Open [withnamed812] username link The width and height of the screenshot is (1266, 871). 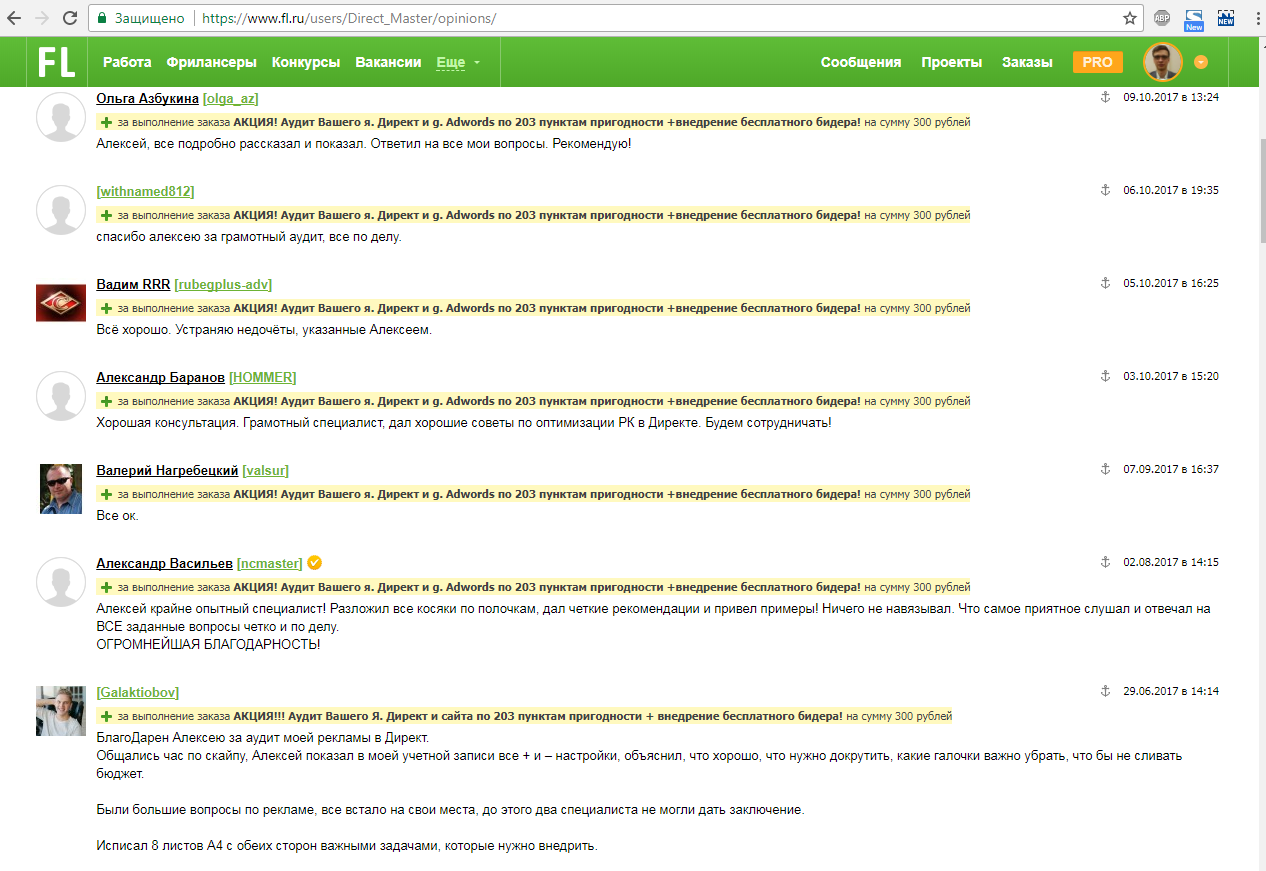(x=145, y=191)
